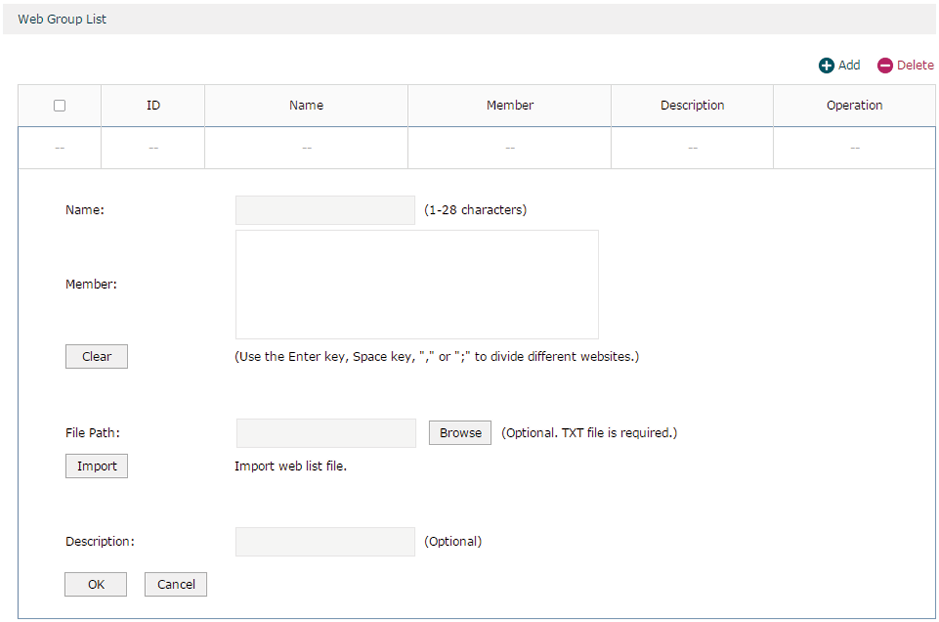Click the Operation column header
Viewport: 939px width, 622px height.
(x=855, y=105)
